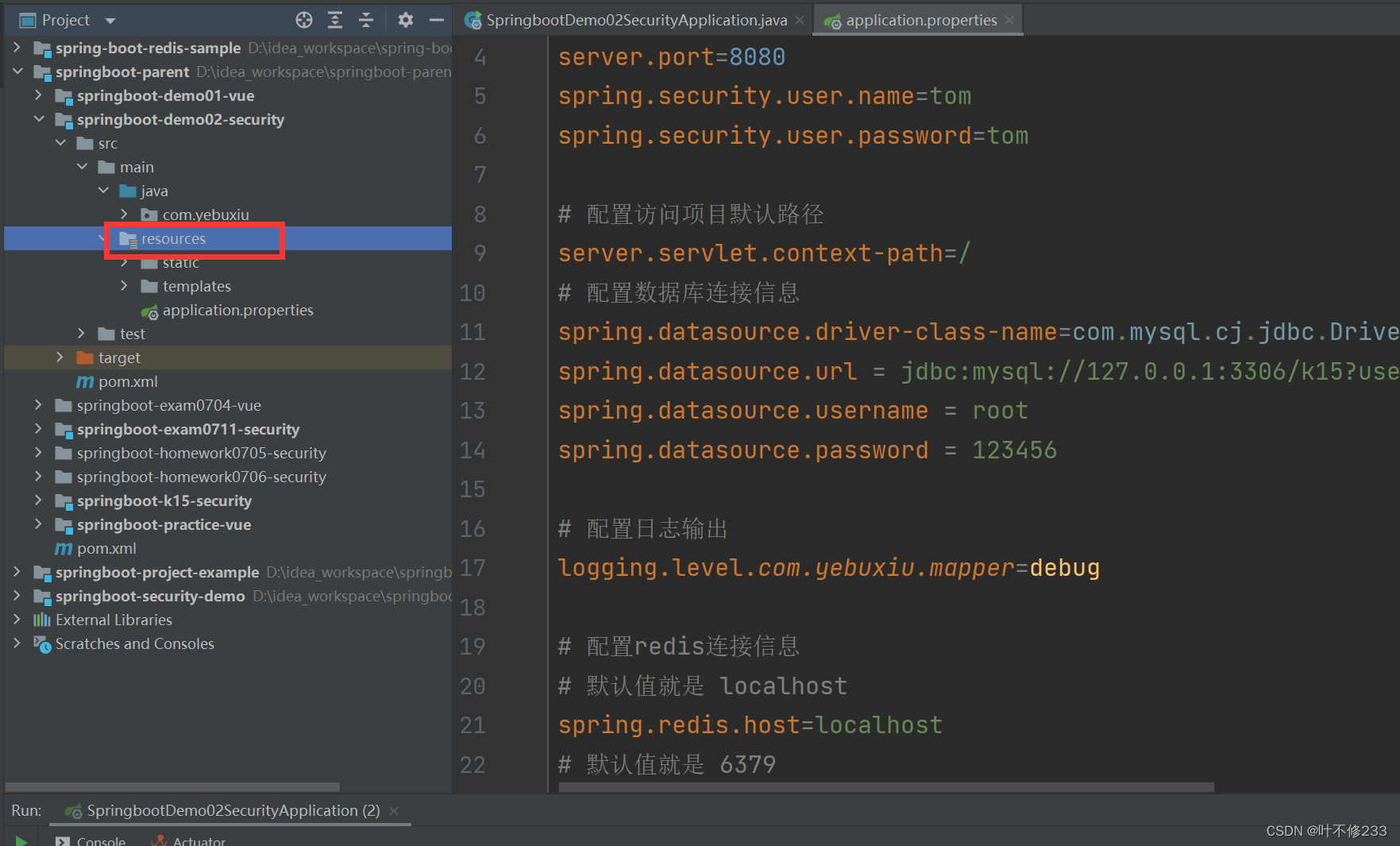Viewport: 1400px width, 846px height.
Task: Click the Project window icon in header
Action: [28, 21]
